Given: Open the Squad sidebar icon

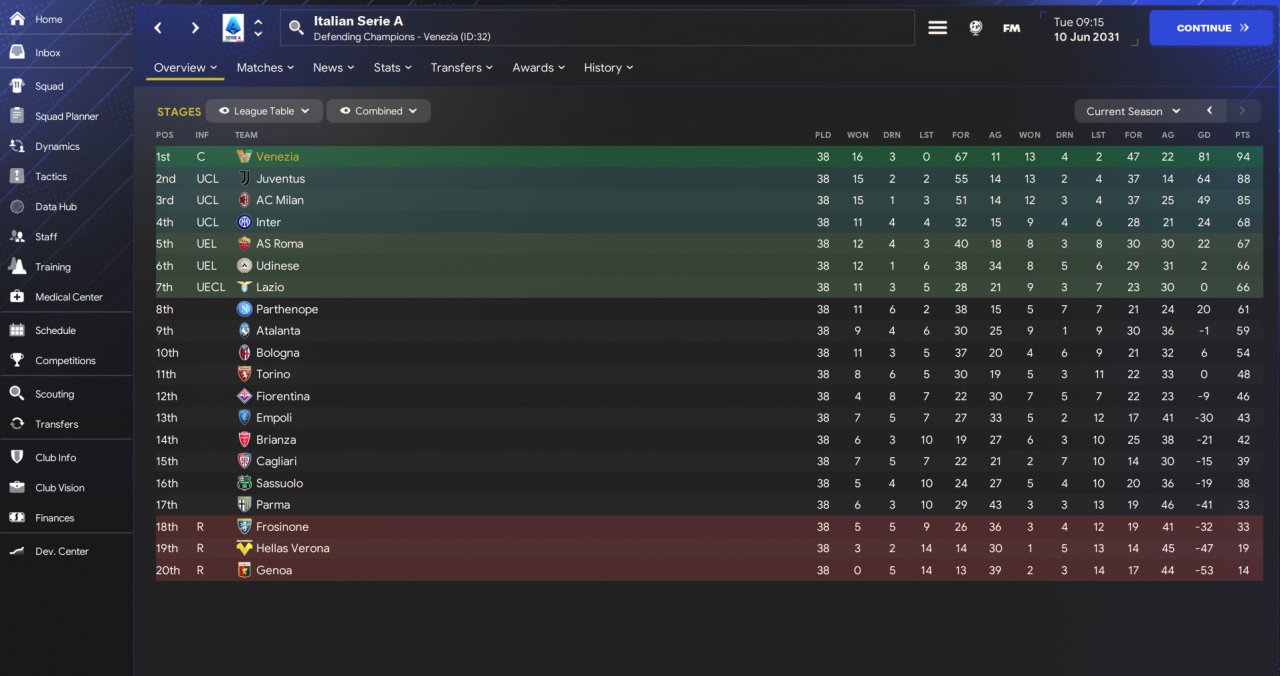Looking at the screenshot, I should [17, 86].
